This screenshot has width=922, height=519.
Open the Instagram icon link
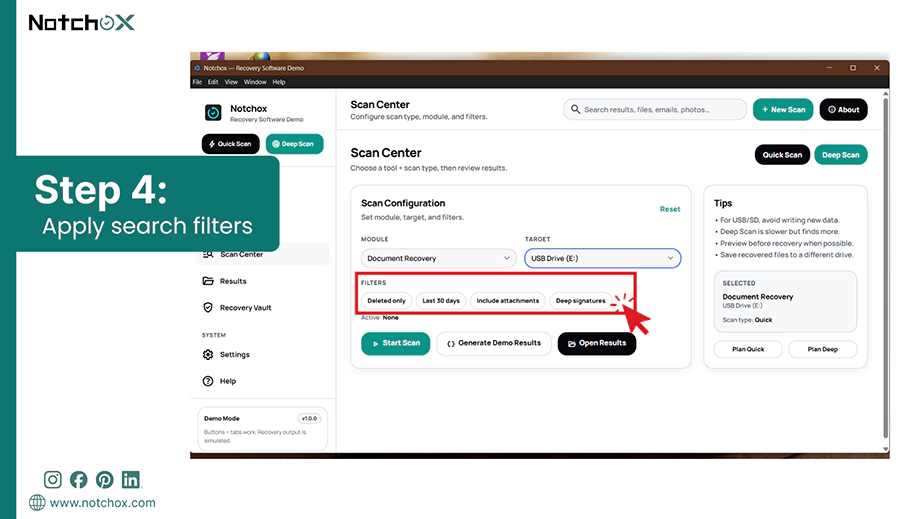tap(52, 480)
